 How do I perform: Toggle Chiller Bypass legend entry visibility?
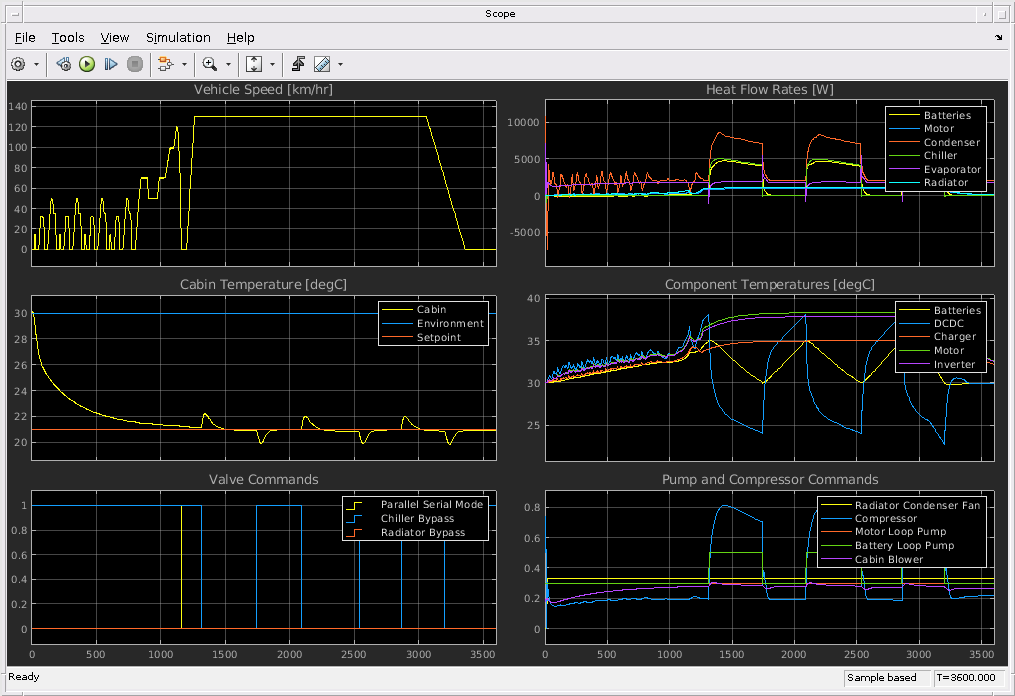pos(417,519)
